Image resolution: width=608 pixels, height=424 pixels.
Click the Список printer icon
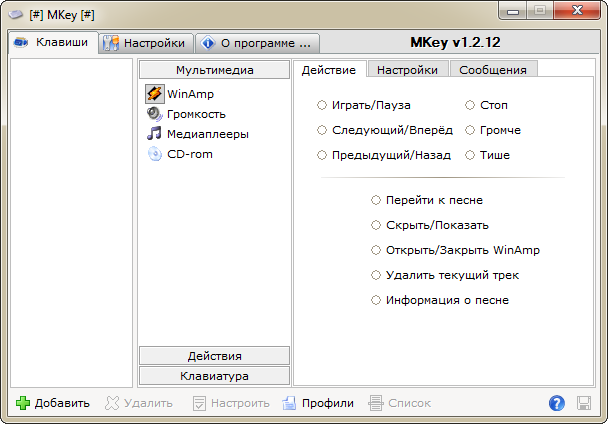tap(376, 403)
